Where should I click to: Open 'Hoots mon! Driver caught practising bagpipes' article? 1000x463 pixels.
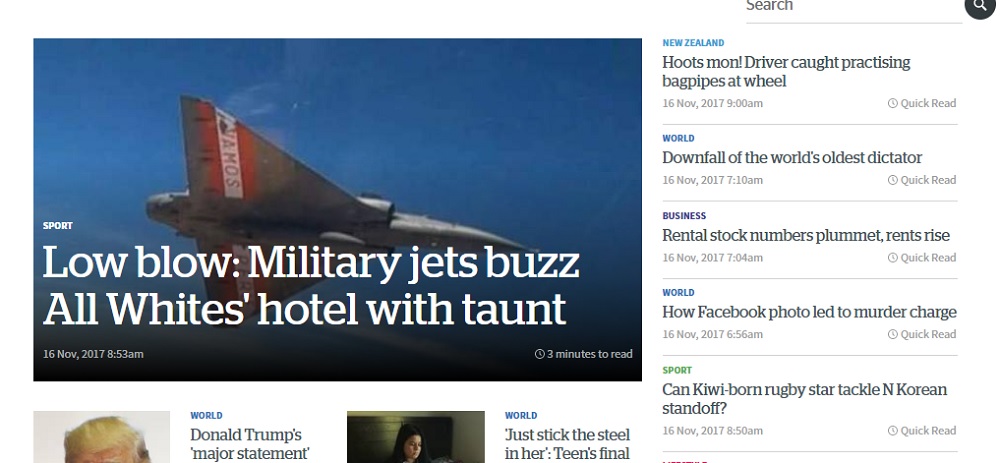(786, 71)
